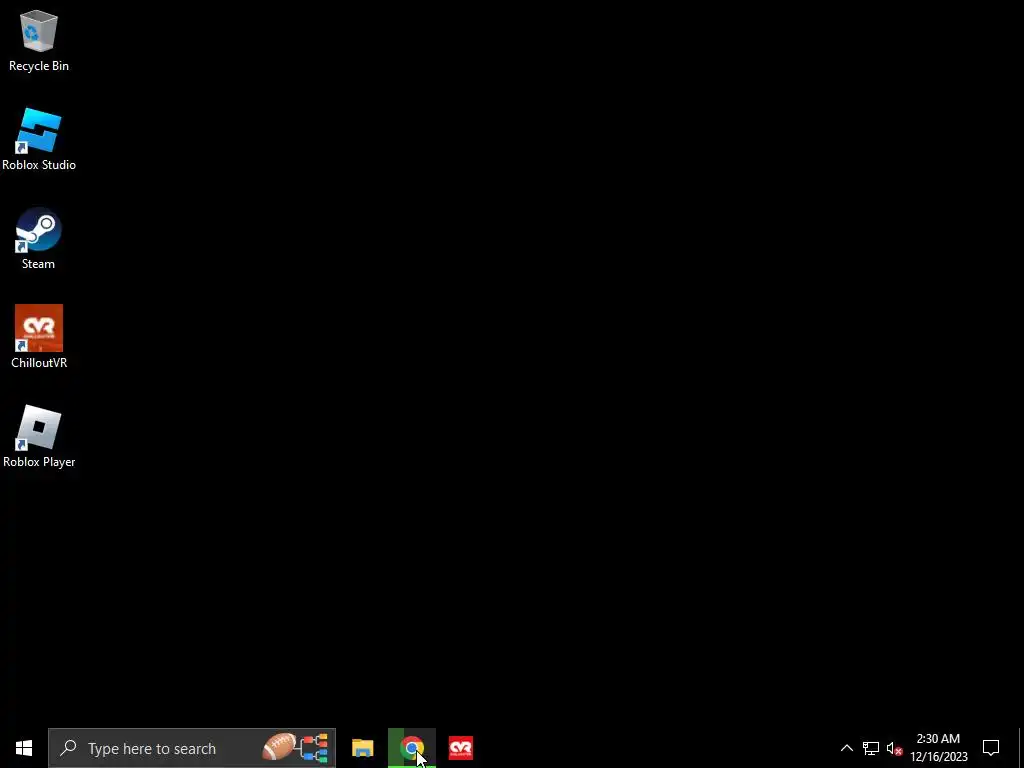Image resolution: width=1024 pixels, height=768 pixels.
Task: Show hidden system tray icons
Action: (x=846, y=748)
